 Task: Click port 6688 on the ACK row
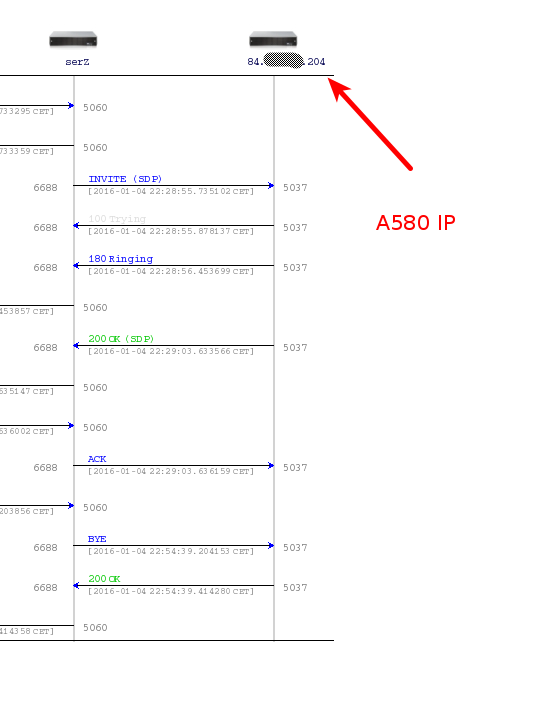tap(46, 468)
